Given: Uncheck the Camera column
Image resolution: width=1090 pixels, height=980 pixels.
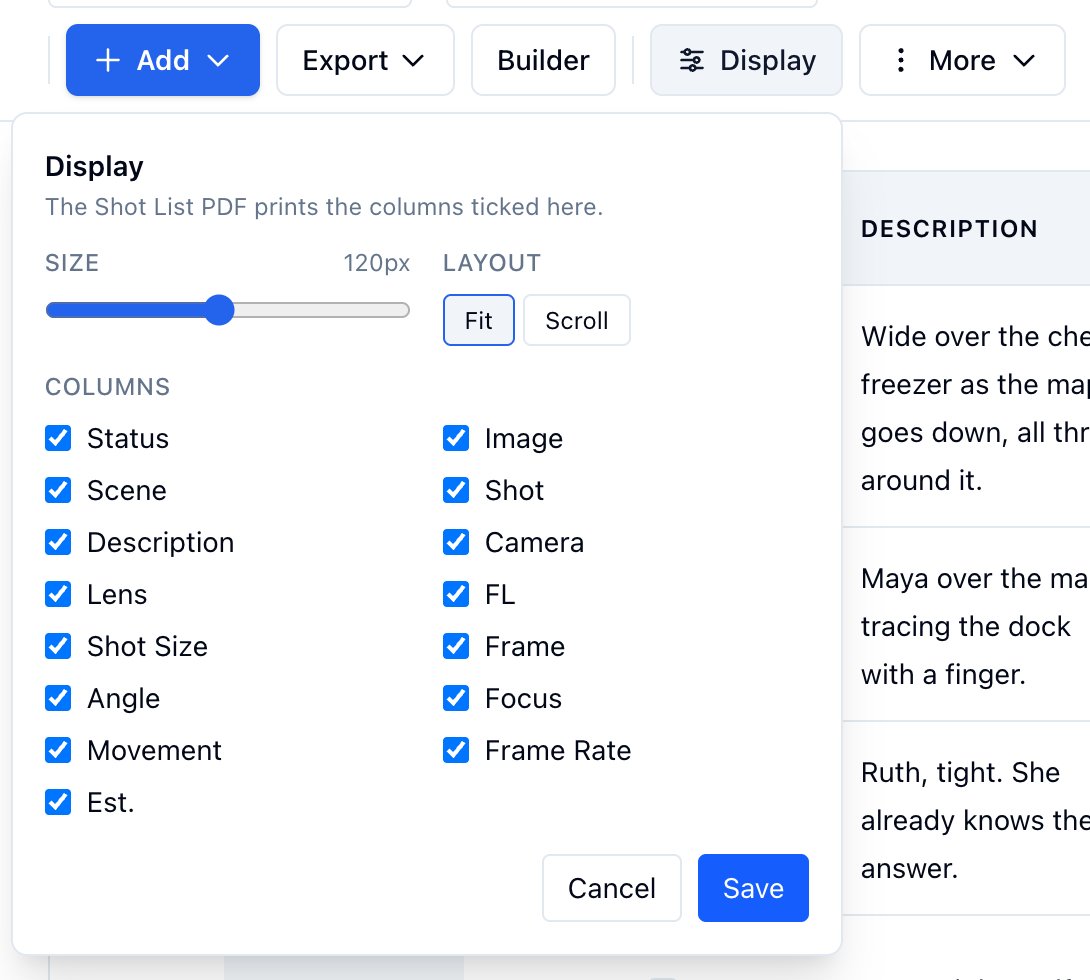Looking at the screenshot, I should tap(456, 543).
